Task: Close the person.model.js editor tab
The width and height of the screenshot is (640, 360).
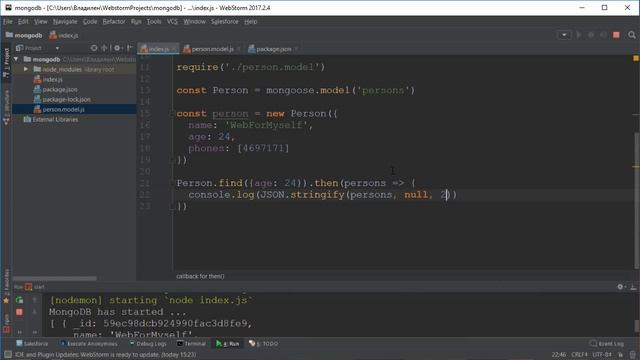Action: [239, 49]
